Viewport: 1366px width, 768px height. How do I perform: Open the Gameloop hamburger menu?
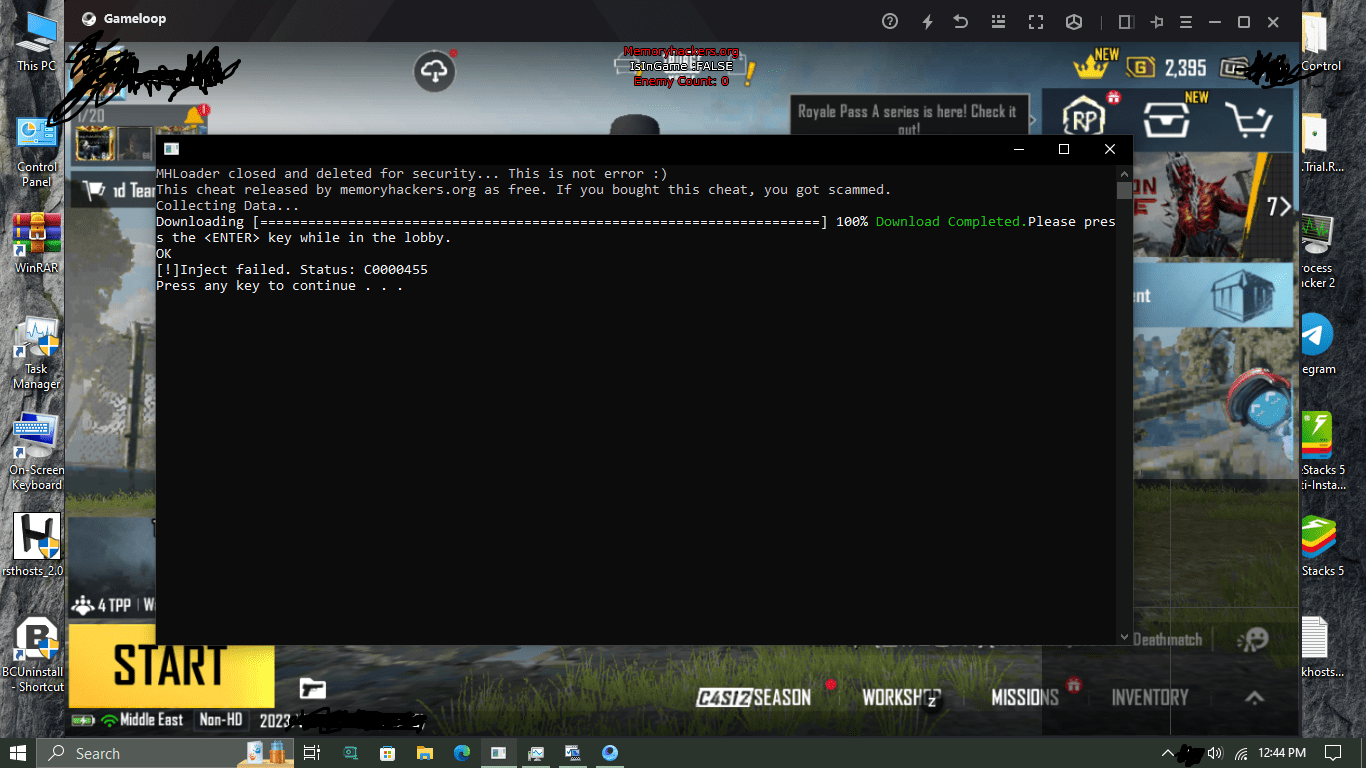[1186, 21]
